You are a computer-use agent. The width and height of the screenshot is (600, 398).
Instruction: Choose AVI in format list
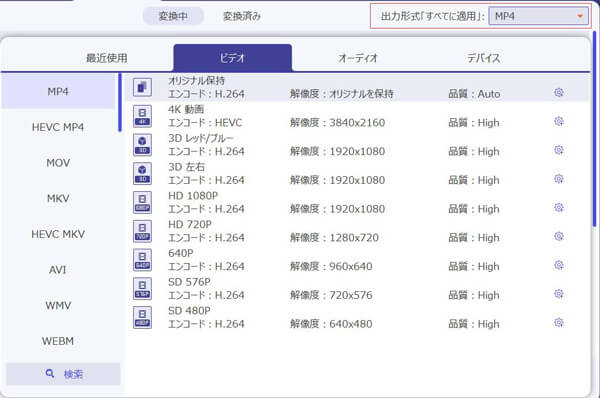click(58, 269)
